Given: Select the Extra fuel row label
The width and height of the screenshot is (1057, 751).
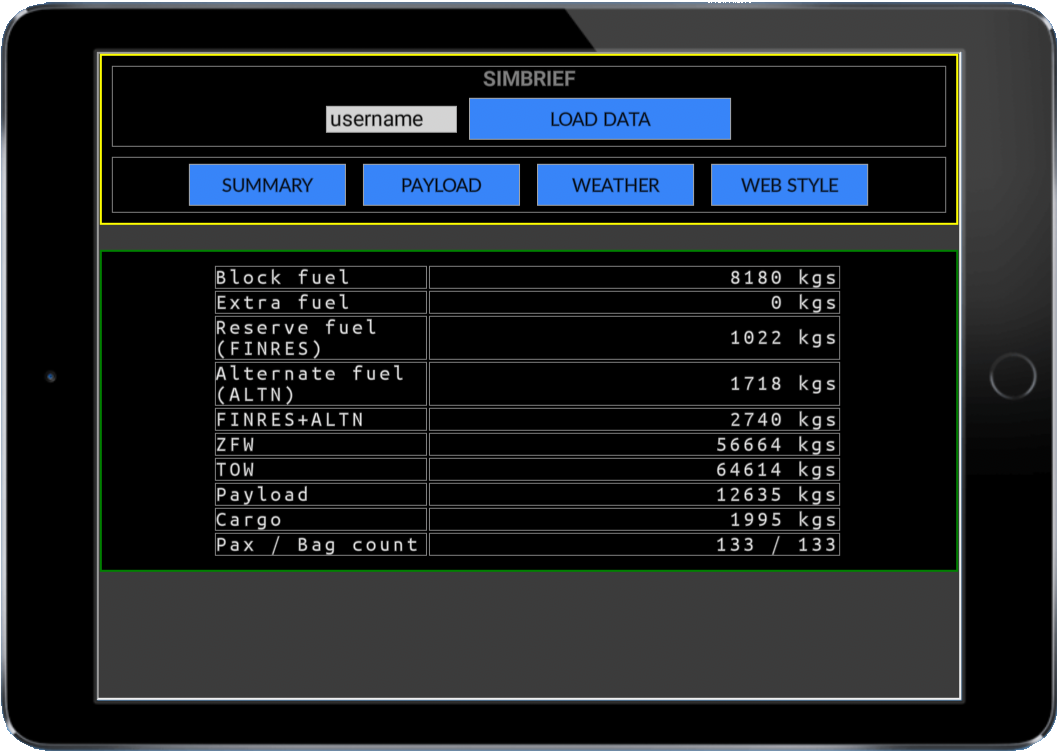Looking at the screenshot, I should (x=321, y=302).
